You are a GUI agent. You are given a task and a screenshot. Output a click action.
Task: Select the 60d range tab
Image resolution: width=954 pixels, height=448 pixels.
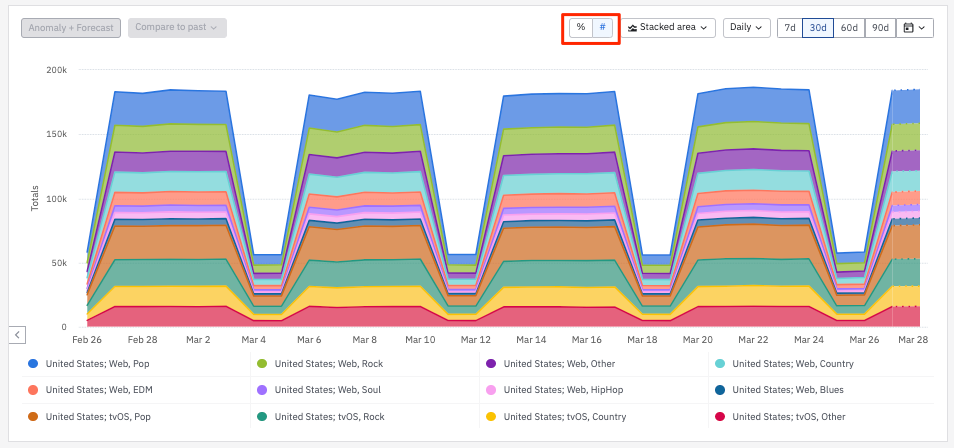849,28
